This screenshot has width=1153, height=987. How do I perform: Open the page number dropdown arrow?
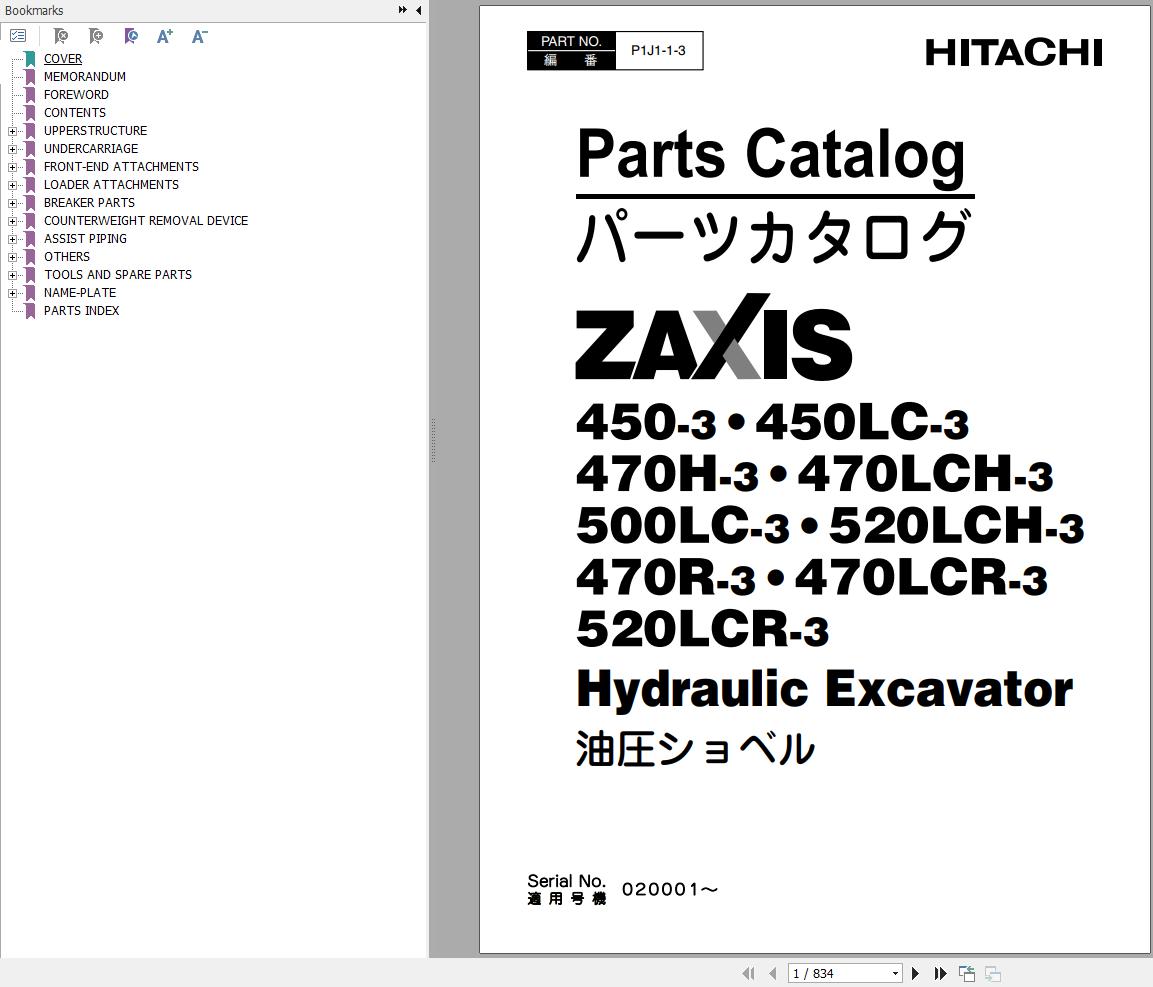click(x=895, y=973)
